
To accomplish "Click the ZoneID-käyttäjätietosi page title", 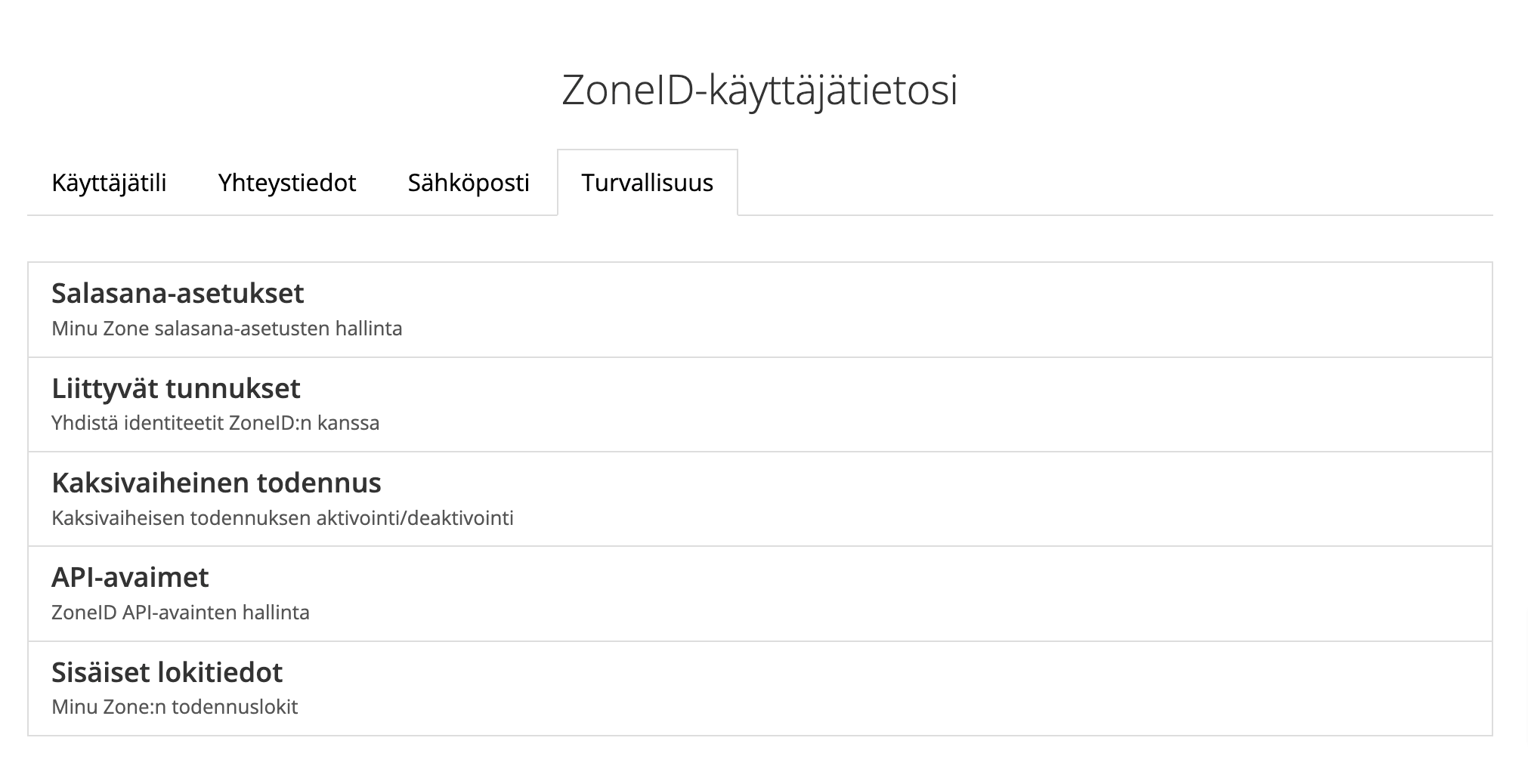I will click(x=759, y=90).
